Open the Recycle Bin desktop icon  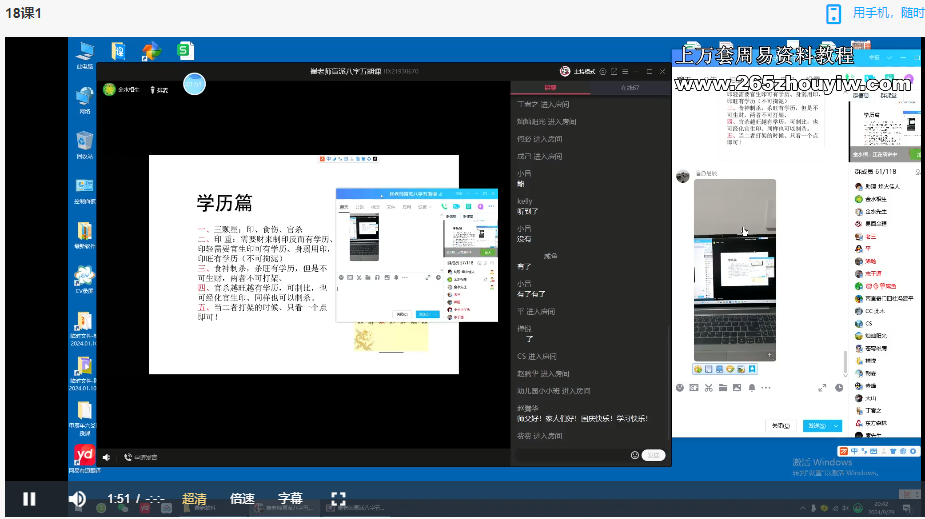pos(85,140)
